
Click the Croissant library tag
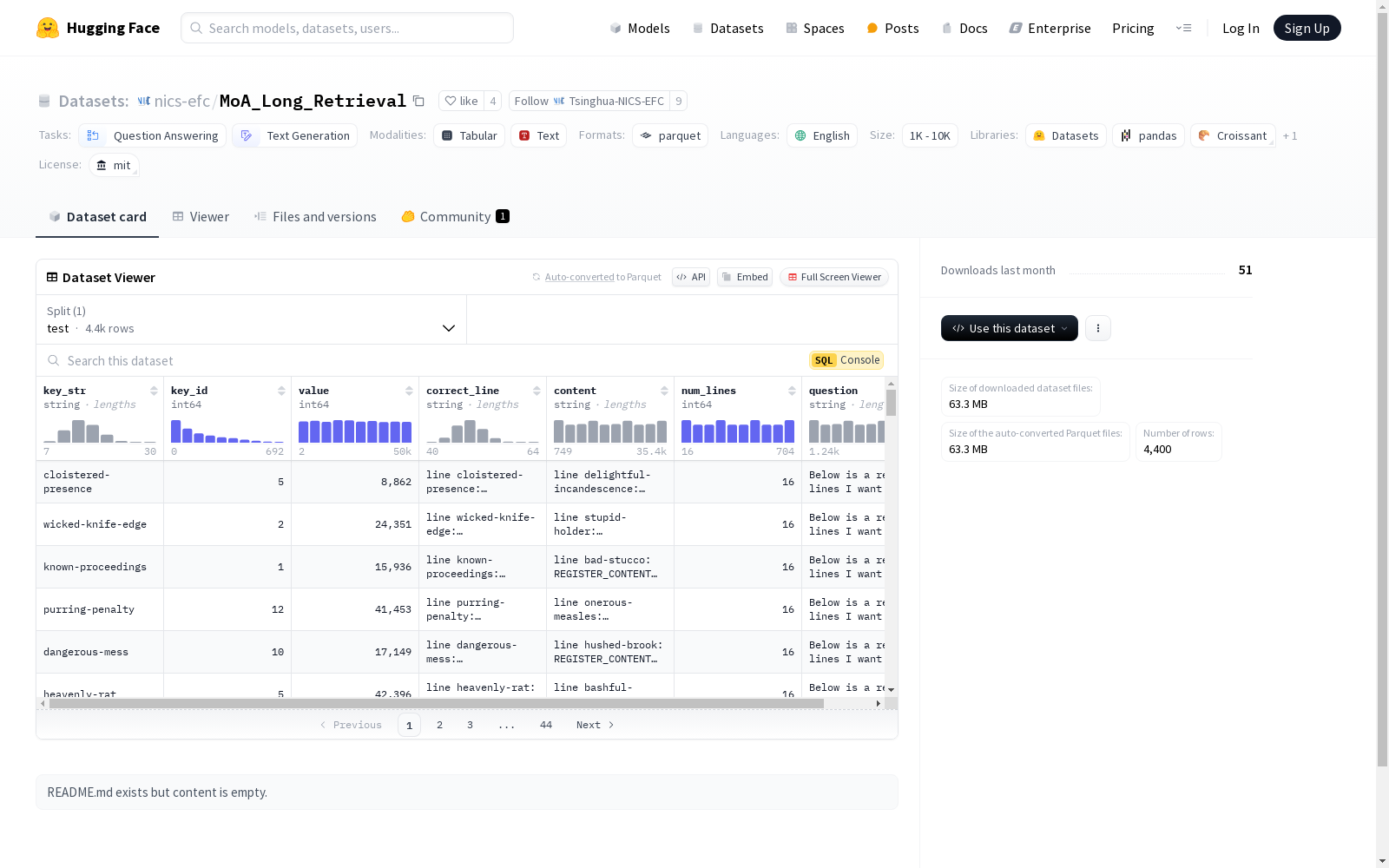pyautogui.click(x=1233, y=135)
